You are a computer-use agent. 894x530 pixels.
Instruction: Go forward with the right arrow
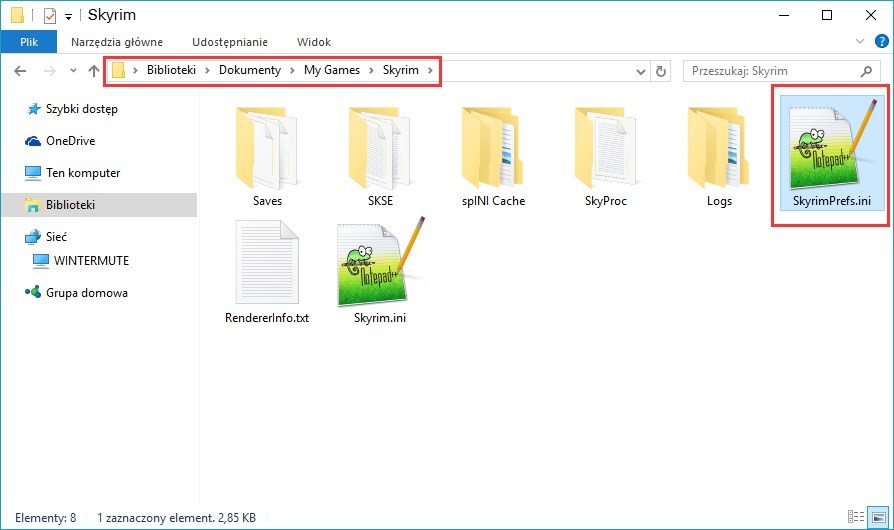(x=50, y=71)
